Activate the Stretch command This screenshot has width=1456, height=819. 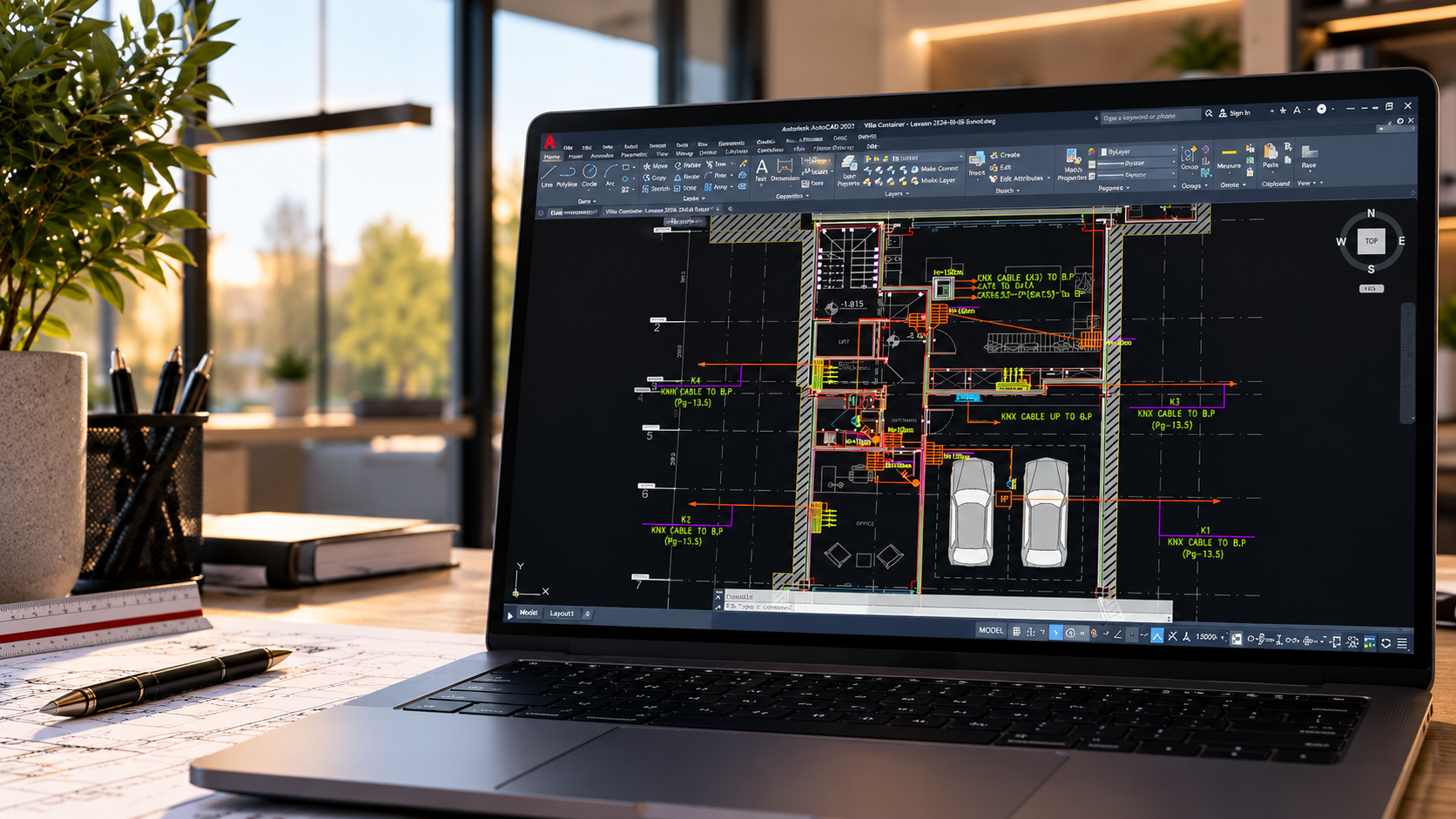[x=656, y=189]
